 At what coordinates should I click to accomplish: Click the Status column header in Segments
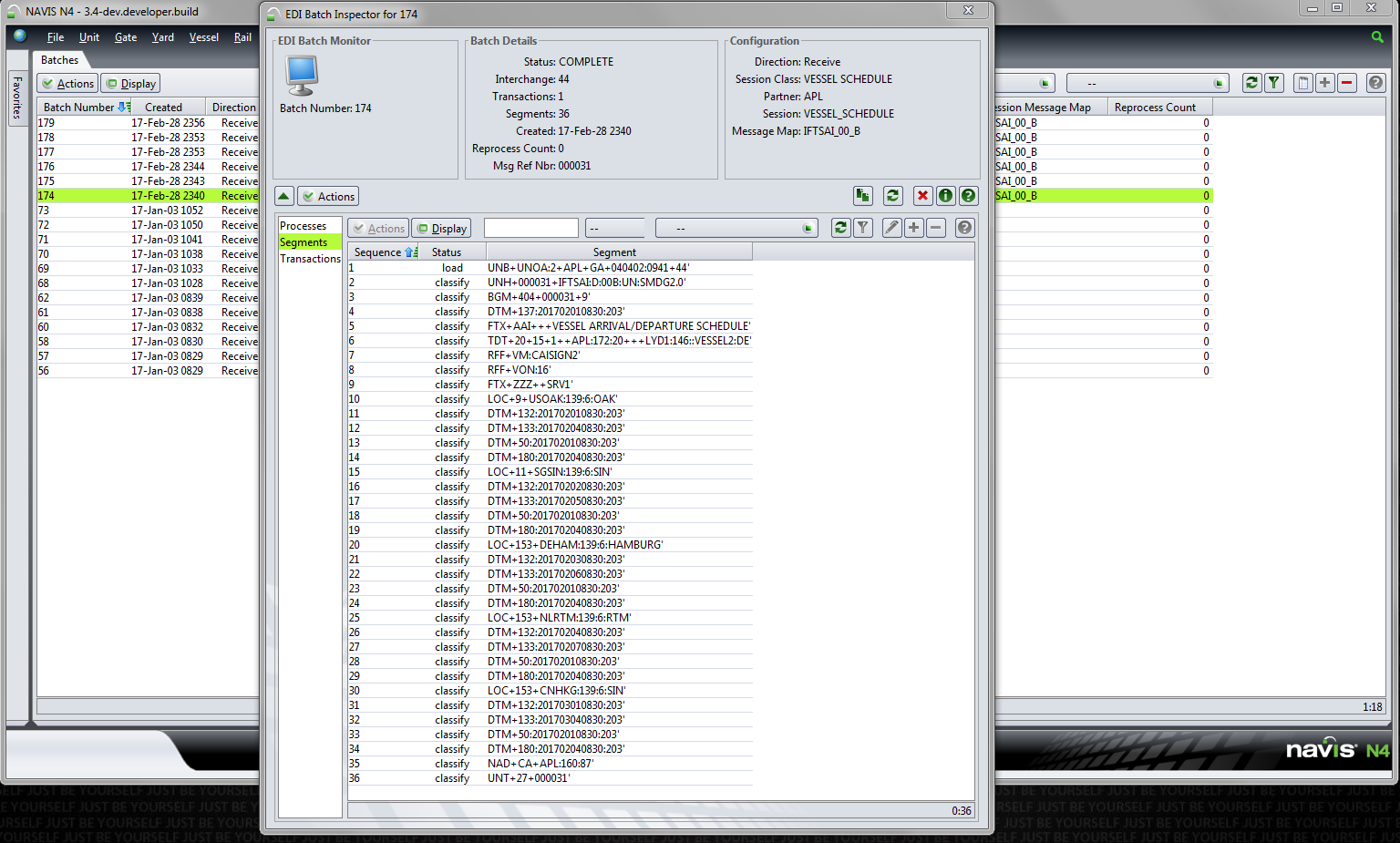click(453, 252)
